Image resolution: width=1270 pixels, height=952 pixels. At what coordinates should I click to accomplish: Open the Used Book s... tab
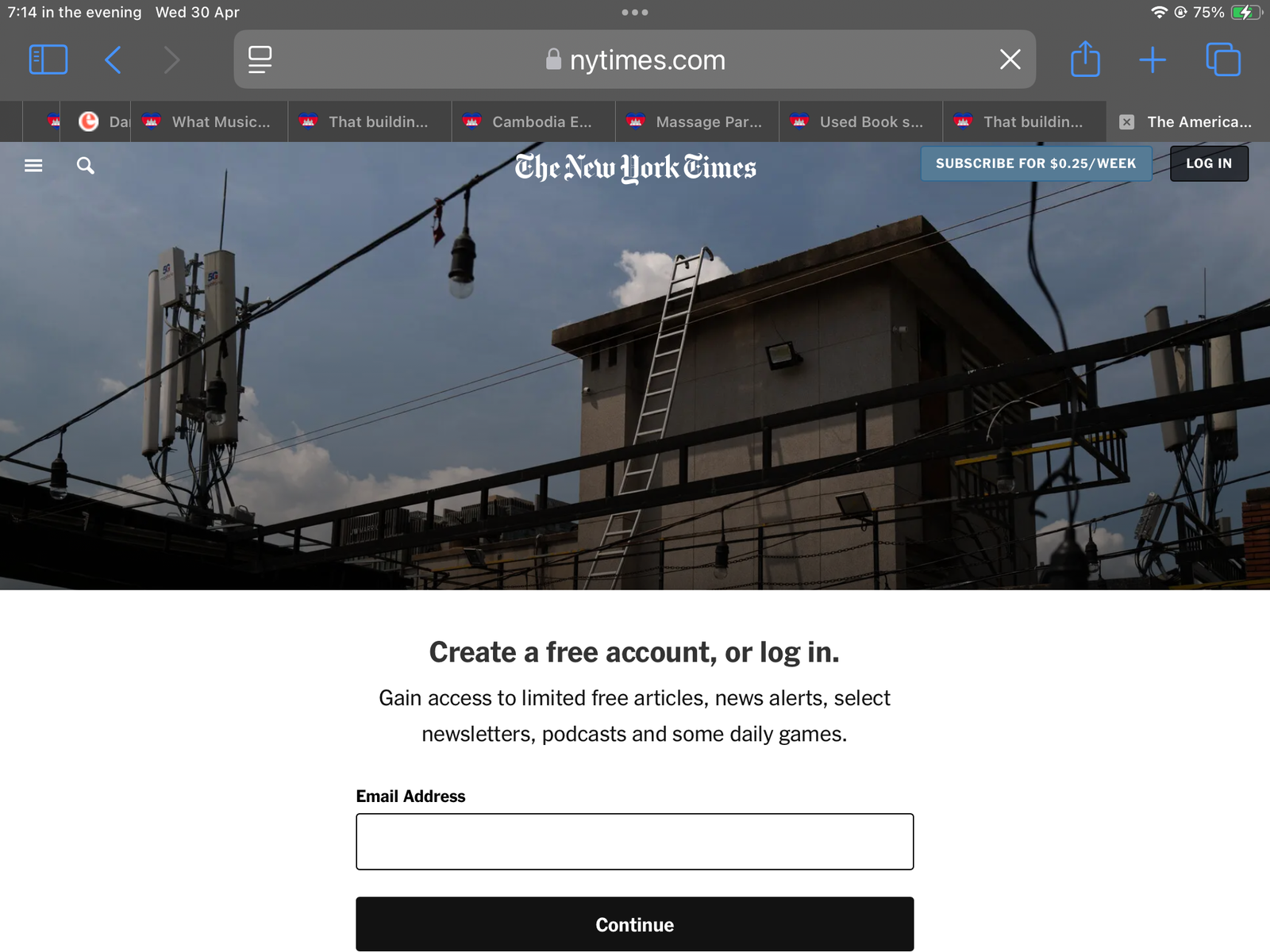tap(861, 121)
